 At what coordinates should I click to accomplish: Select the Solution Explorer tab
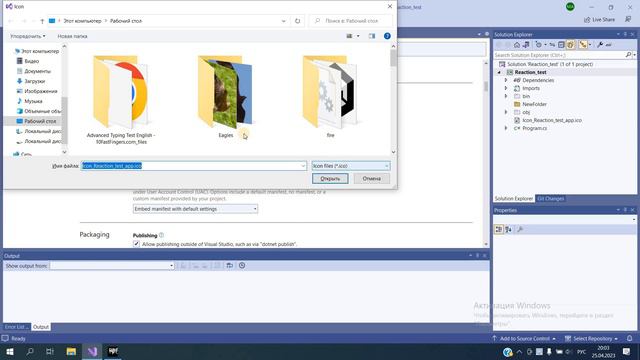[514, 199]
